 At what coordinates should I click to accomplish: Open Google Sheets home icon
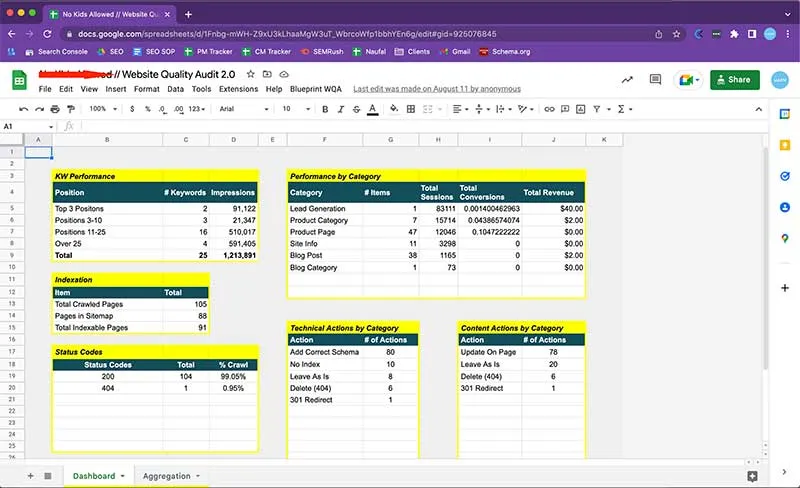(x=19, y=80)
